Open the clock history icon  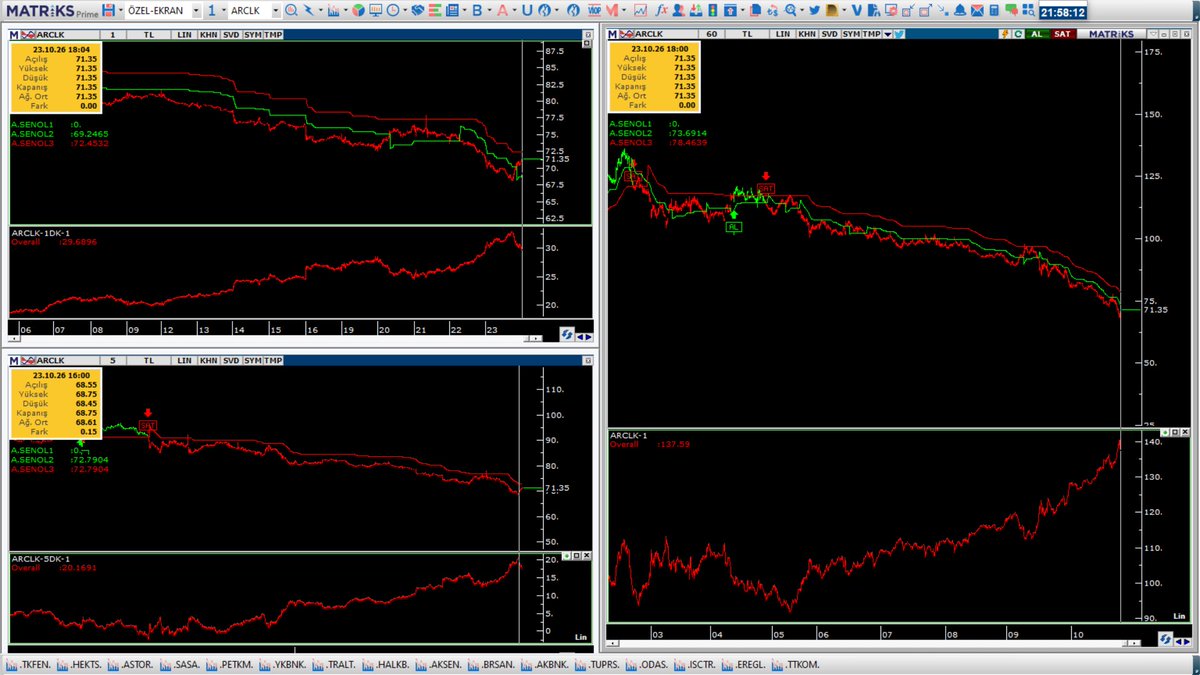[393, 10]
